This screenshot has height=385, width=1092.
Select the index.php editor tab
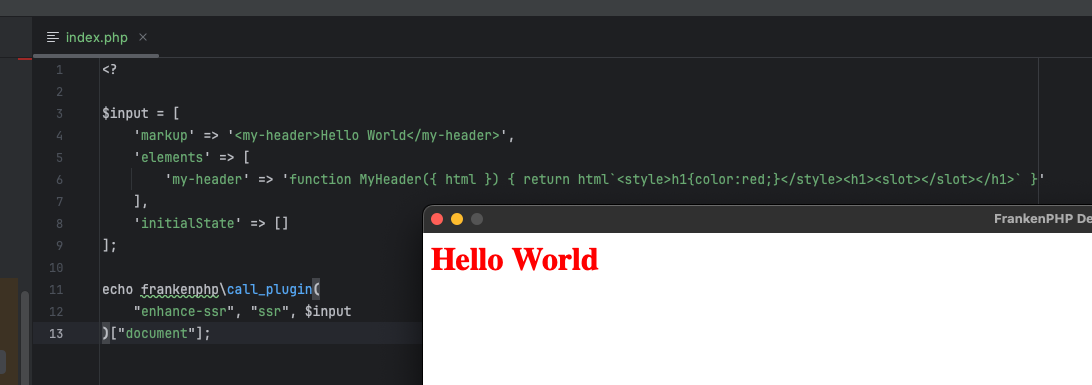coord(96,38)
